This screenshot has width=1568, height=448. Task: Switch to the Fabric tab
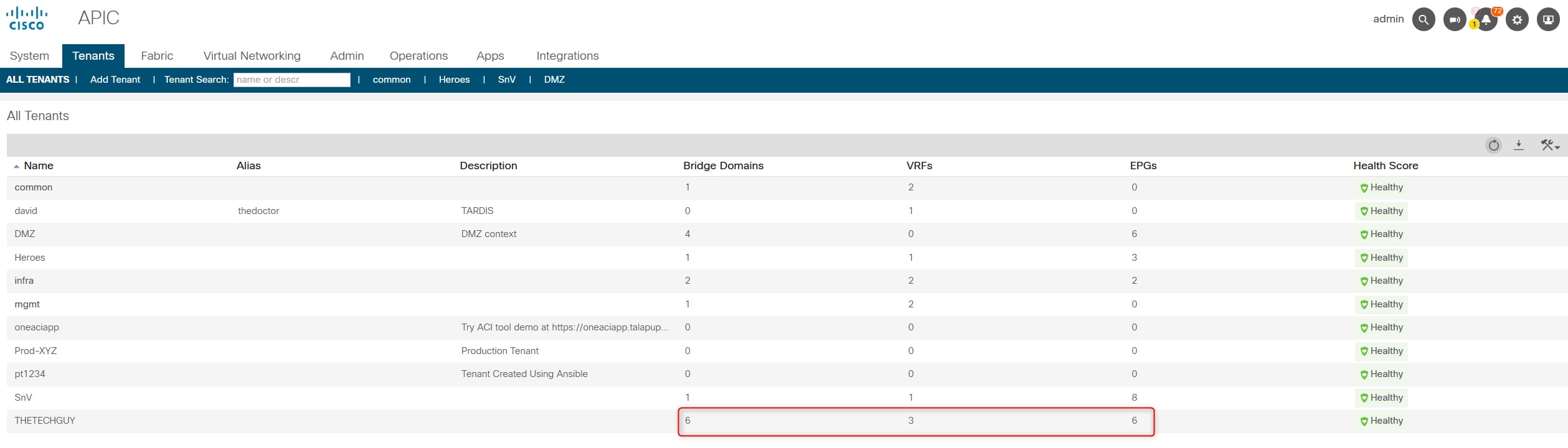click(157, 56)
